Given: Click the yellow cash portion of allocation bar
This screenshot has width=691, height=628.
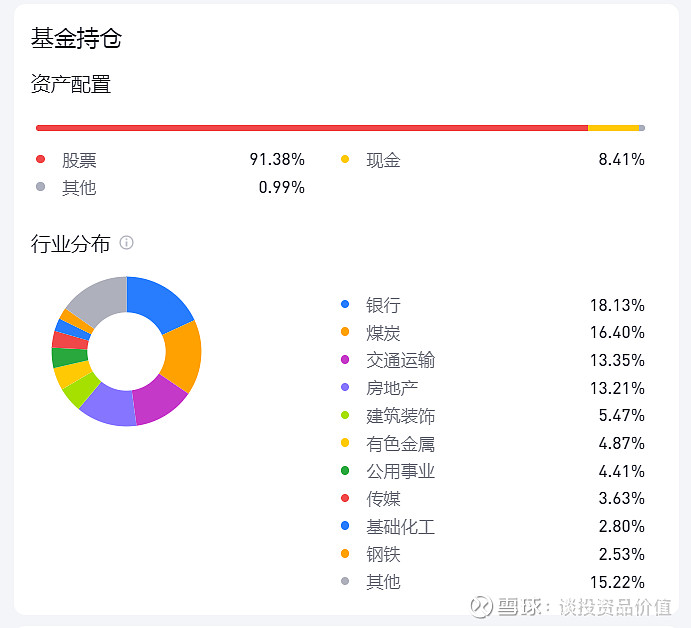Looking at the screenshot, I should pyautogui.click(x=612, y=128).
